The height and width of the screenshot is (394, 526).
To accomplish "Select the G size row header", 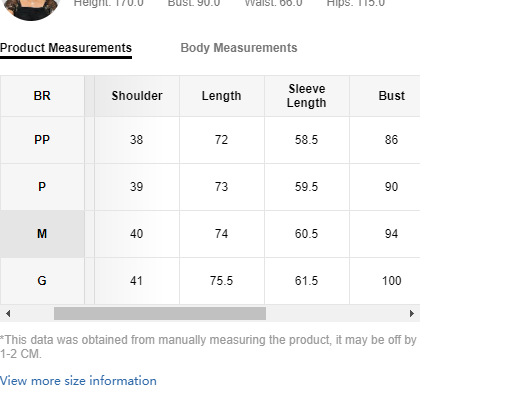I will pyautogui.click(x=42, y=281).
